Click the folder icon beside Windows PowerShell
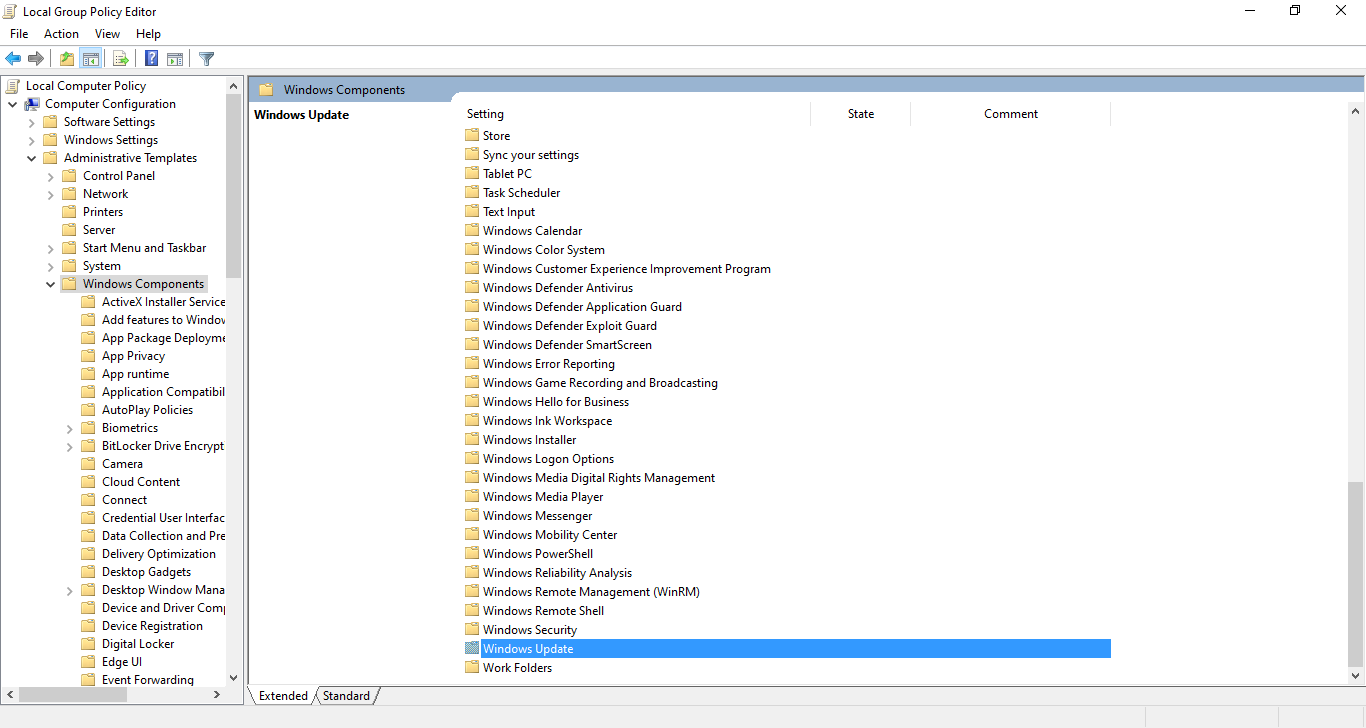Screen dimensions: 1366x728 [x=472, y=554]
